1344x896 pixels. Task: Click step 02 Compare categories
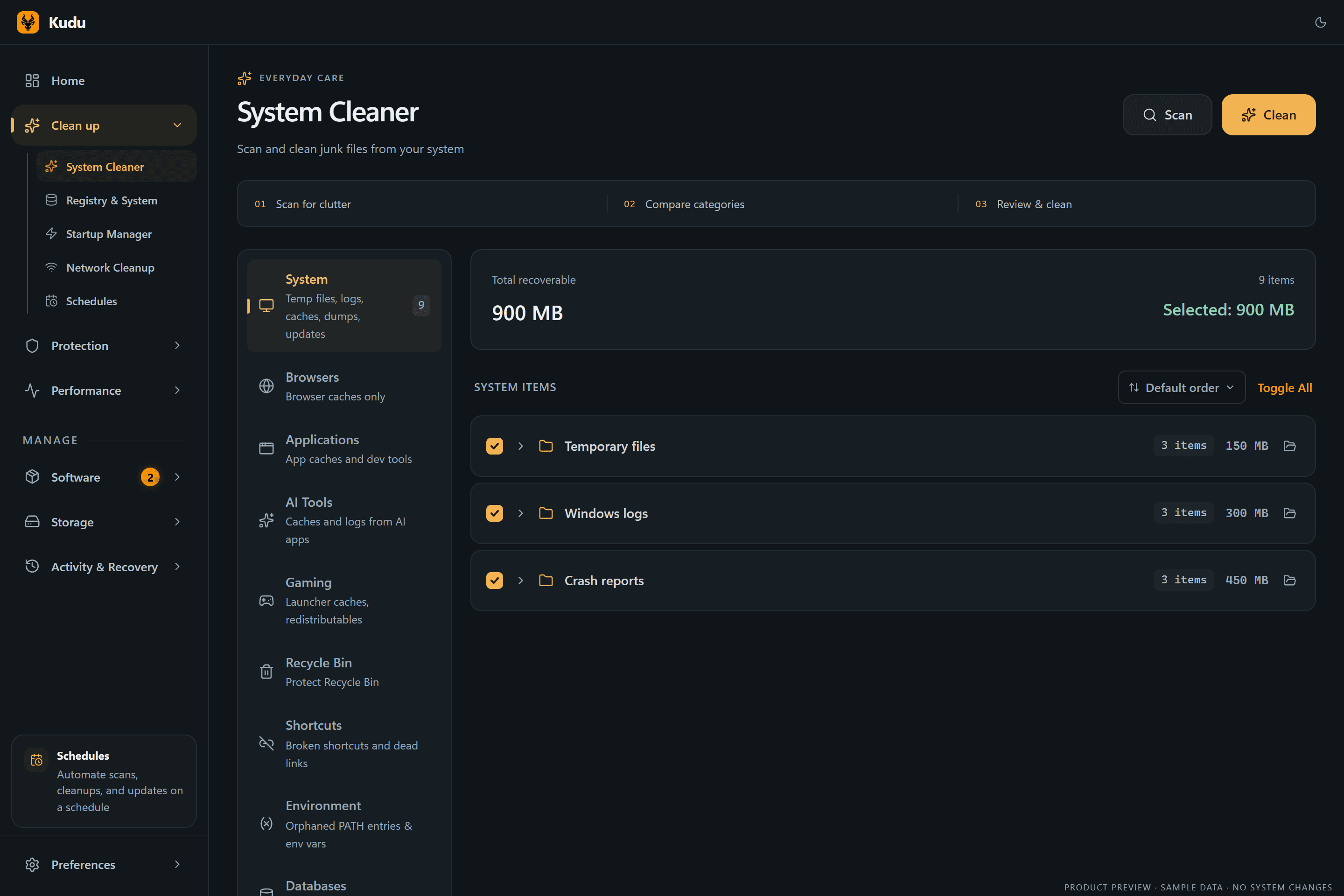click(684, 204)
